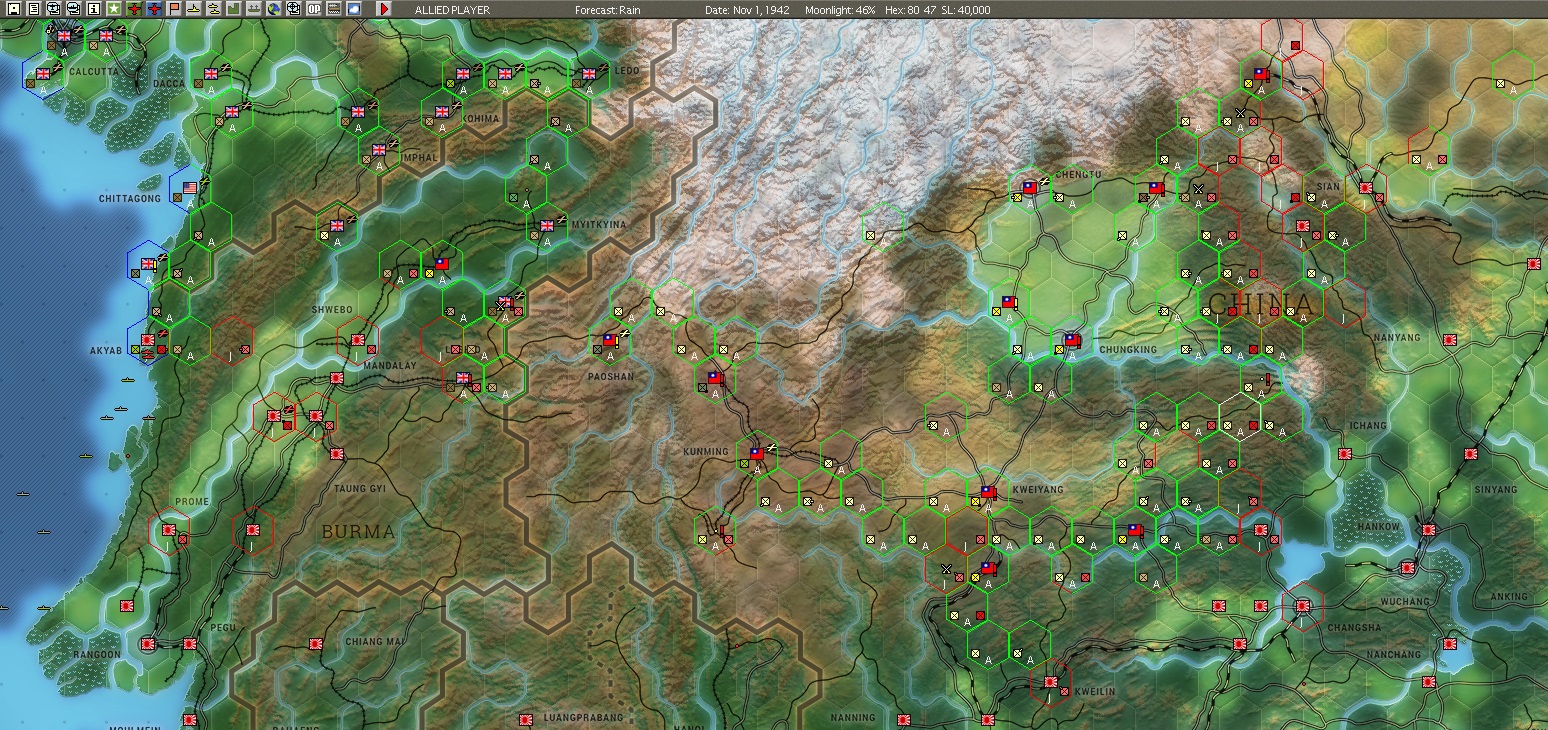Select the Chinese flag unit at Paoshan
The width and height of the screenshot is (1548, 730).
click(610, 340)
